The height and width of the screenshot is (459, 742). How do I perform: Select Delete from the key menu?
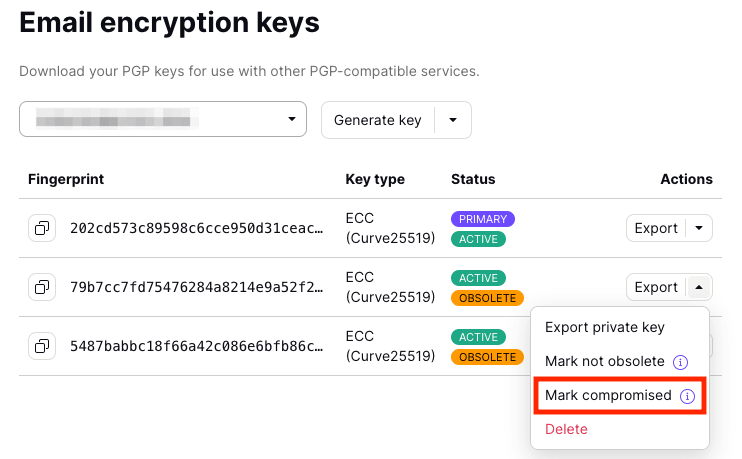[566, 429]
